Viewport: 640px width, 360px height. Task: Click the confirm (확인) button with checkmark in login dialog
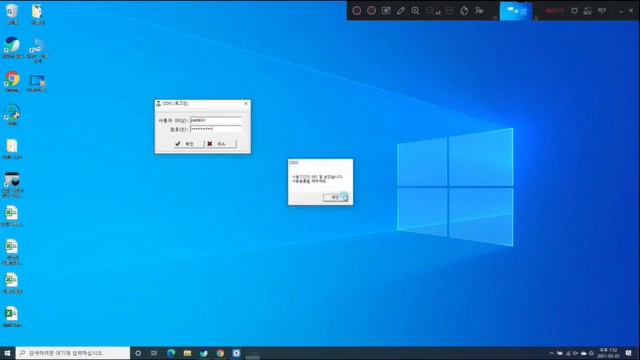click(x=188, y=144)
